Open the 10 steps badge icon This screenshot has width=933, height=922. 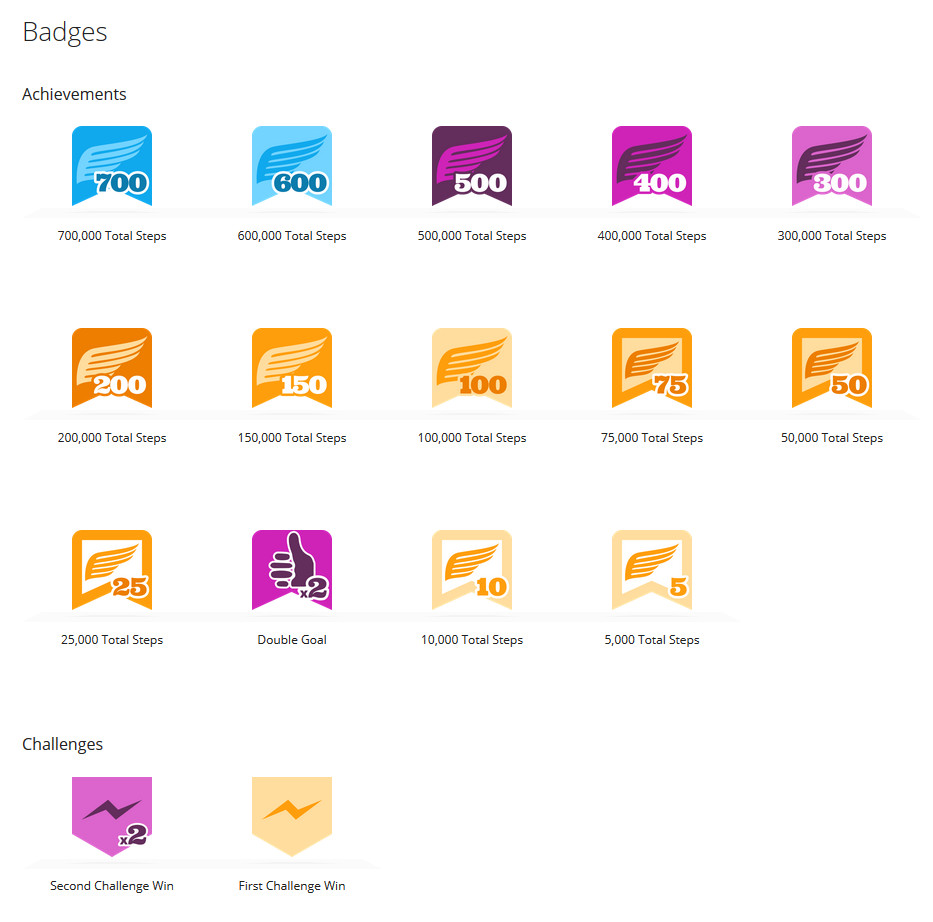pos(472,570)
